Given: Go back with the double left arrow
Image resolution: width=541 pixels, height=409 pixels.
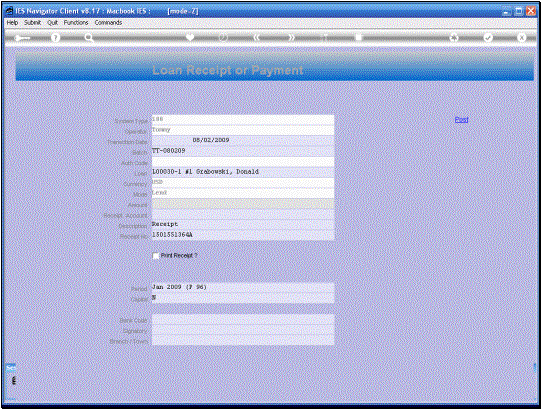Looking at the screenshot, I should pyautogui.click(x=256, y=38).
